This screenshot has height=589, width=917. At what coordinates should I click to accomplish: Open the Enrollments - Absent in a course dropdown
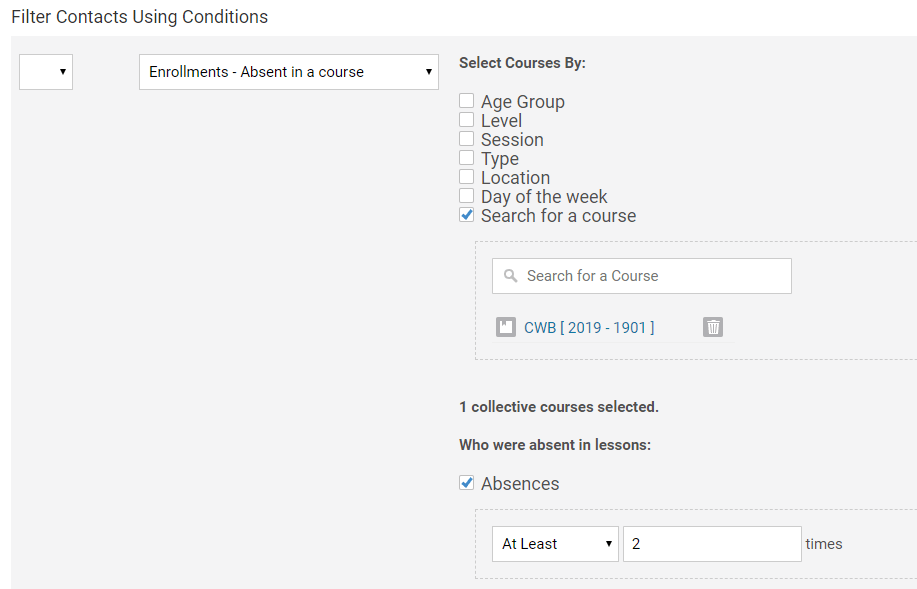click(289, 72)
